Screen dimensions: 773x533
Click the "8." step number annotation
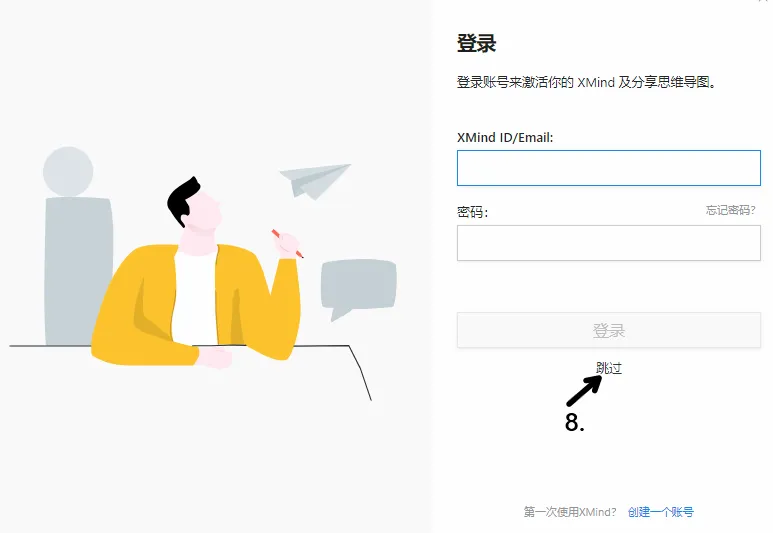[574, 423]
